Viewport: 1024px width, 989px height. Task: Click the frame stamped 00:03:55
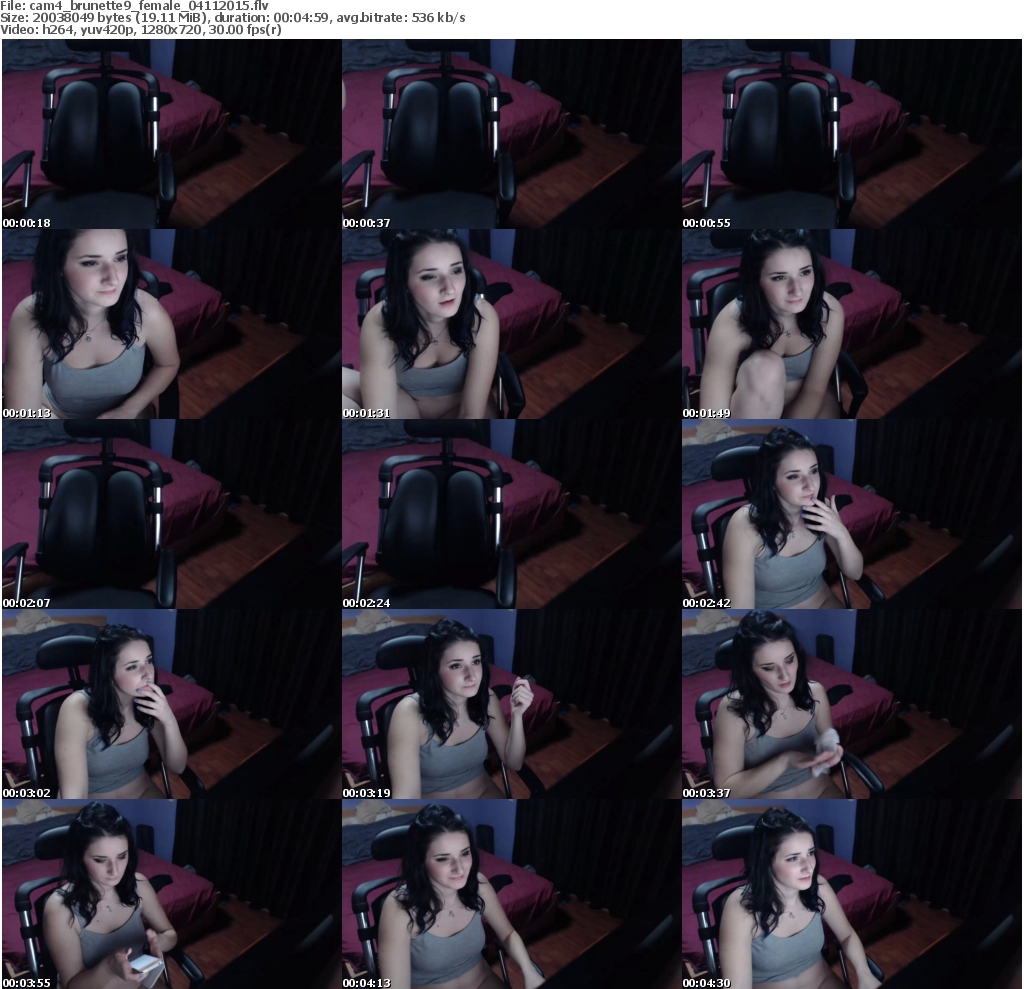point(171,894)
